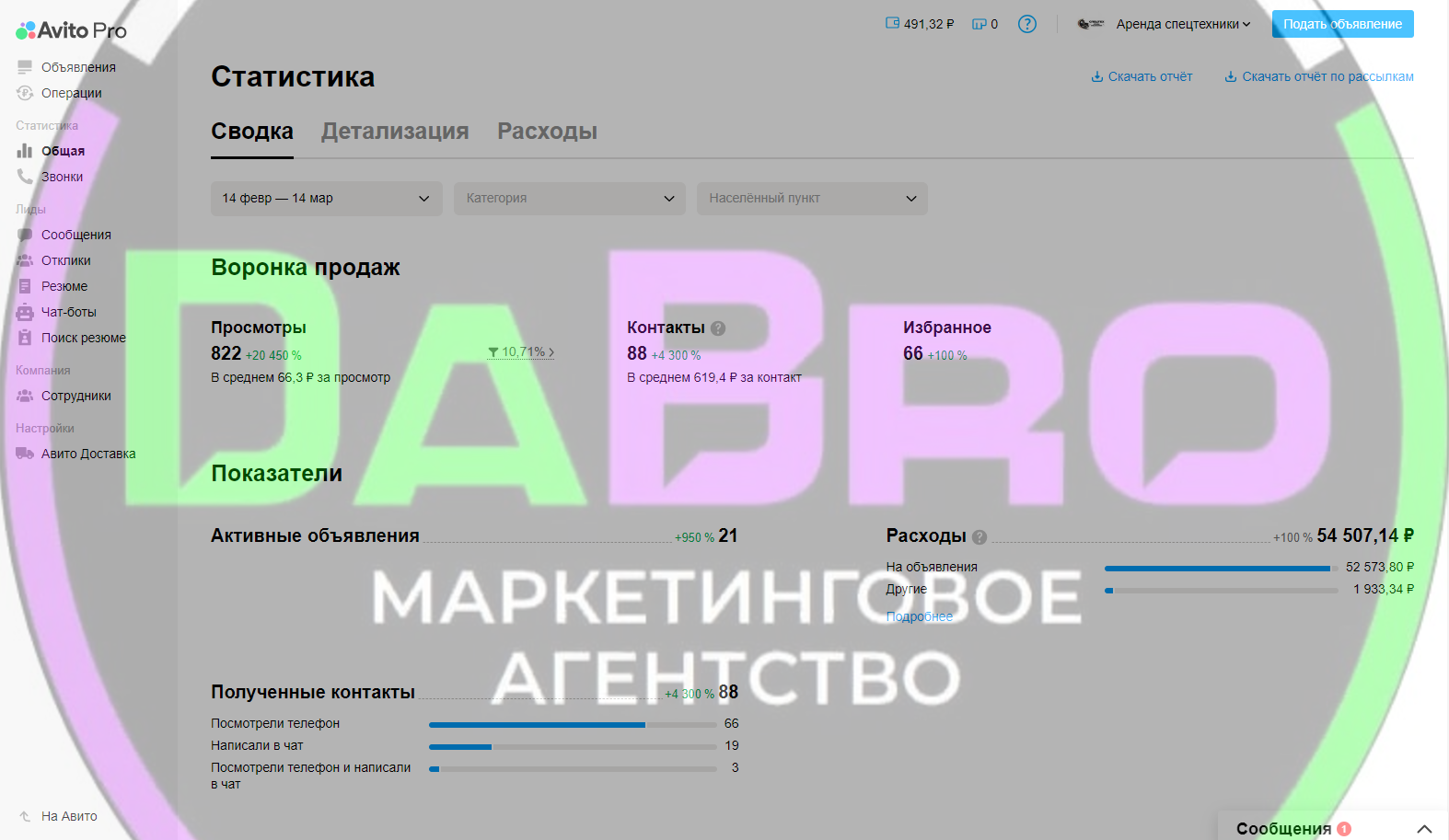Open Объявления in the sidebar
Image resolution: width=1449 pixels, height=840 pixels.
coord(78,67)
